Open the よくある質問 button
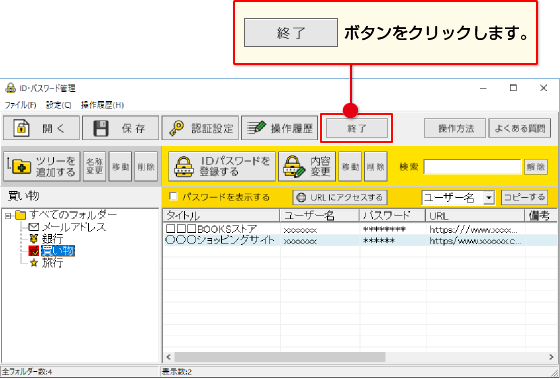The height and width of the screenshot is (379, 560). click(520, 128)
